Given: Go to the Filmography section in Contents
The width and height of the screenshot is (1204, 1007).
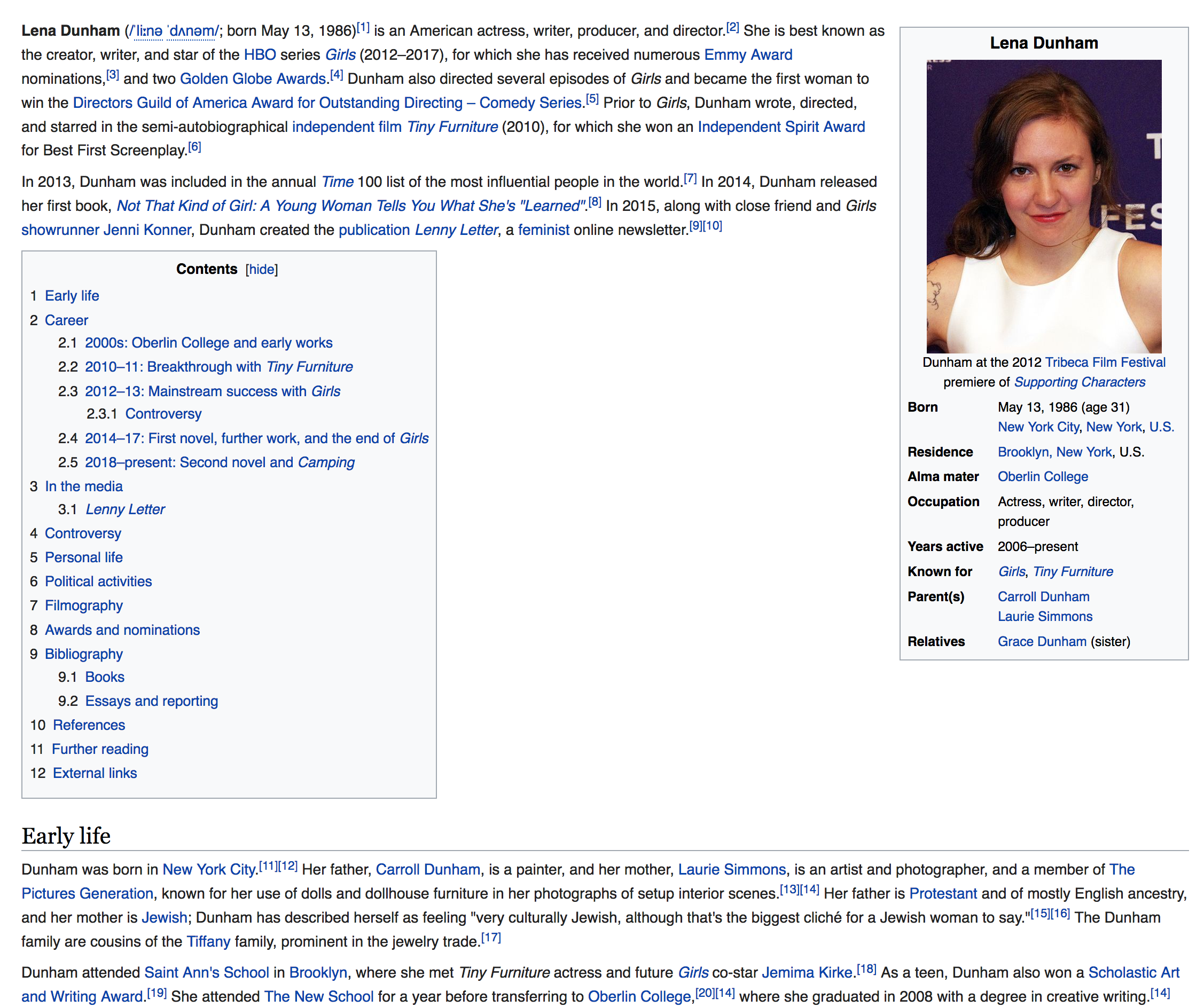Looking at the screenshot, I should tap(84, 605).
